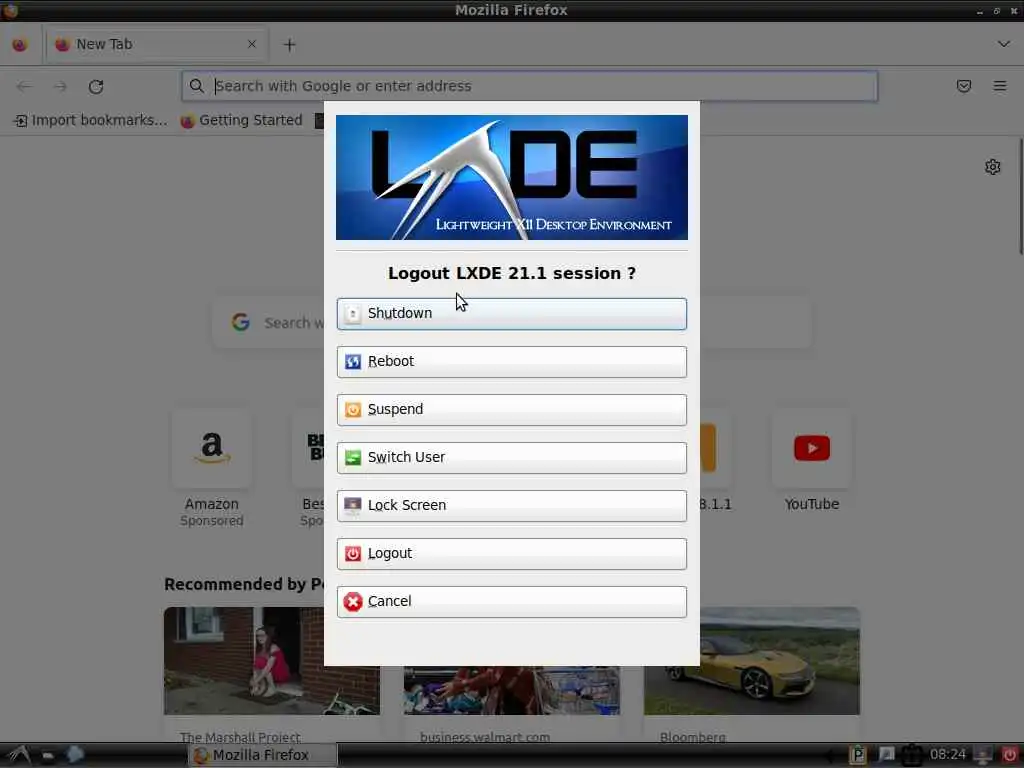1024x768 pixels.
Task: Click the forward arrow in Firefox
Action: click(x=60, y=86)
